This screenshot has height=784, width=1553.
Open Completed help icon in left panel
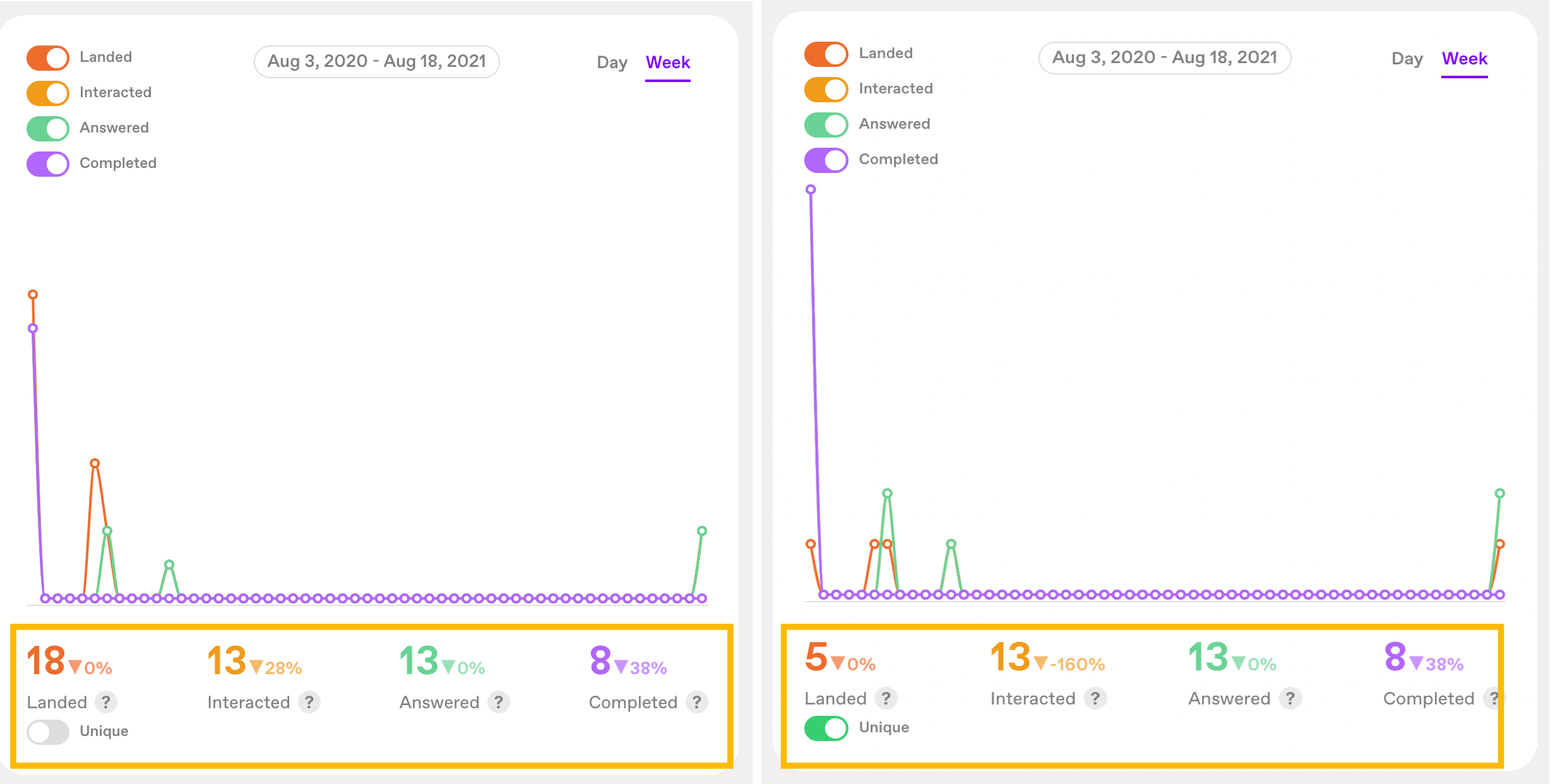(697, 702)
